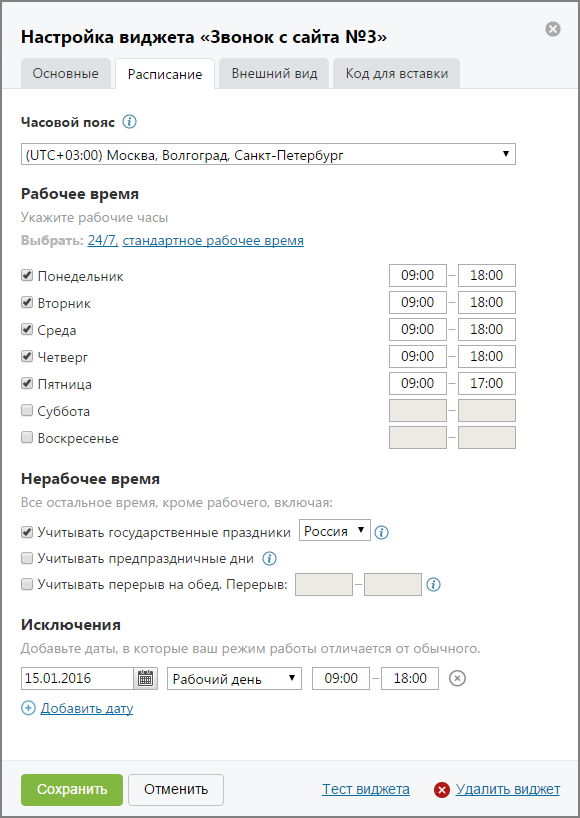The image size is (580, 818).
Task: Click Wednesday end time field
Action: [487, 330]
